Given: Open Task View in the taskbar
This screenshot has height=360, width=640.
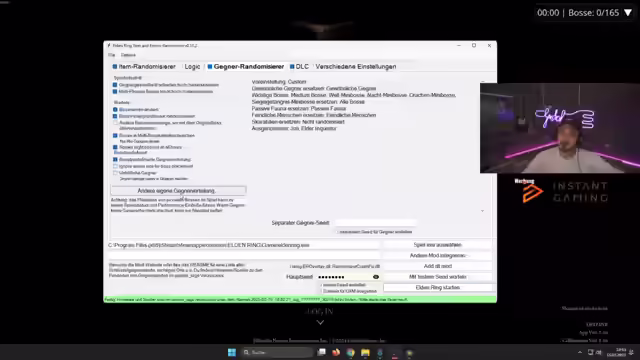Looking at the screenshot, I should point(322,352).
